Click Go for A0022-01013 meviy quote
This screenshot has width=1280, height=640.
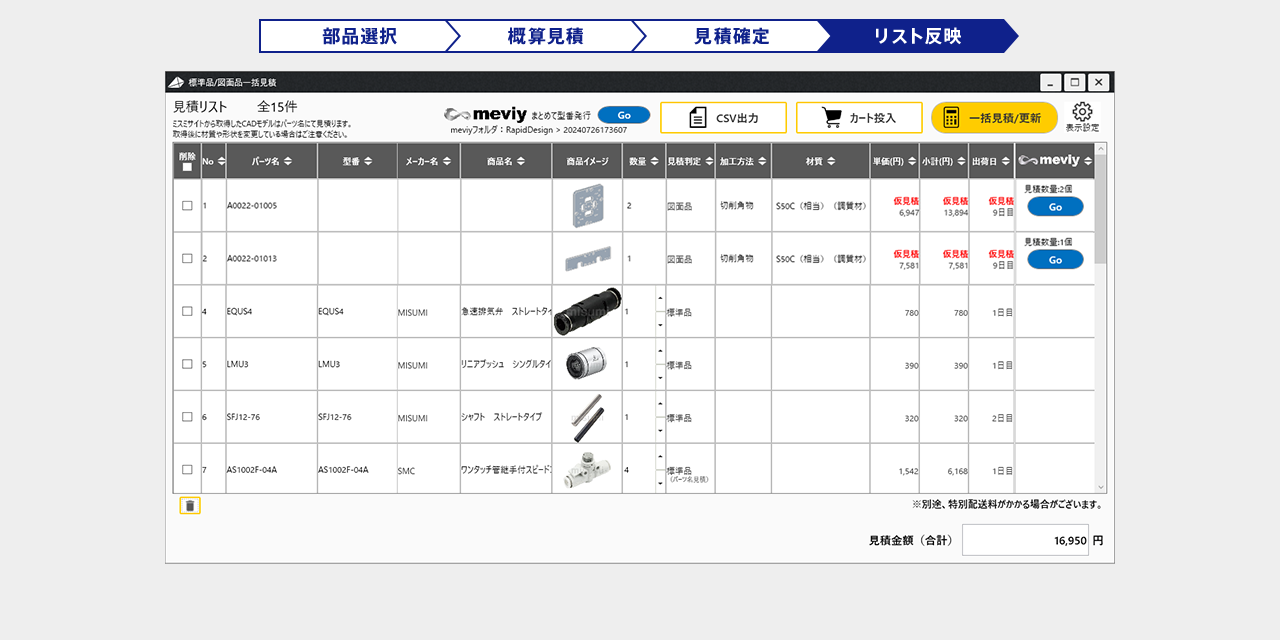1055,260
